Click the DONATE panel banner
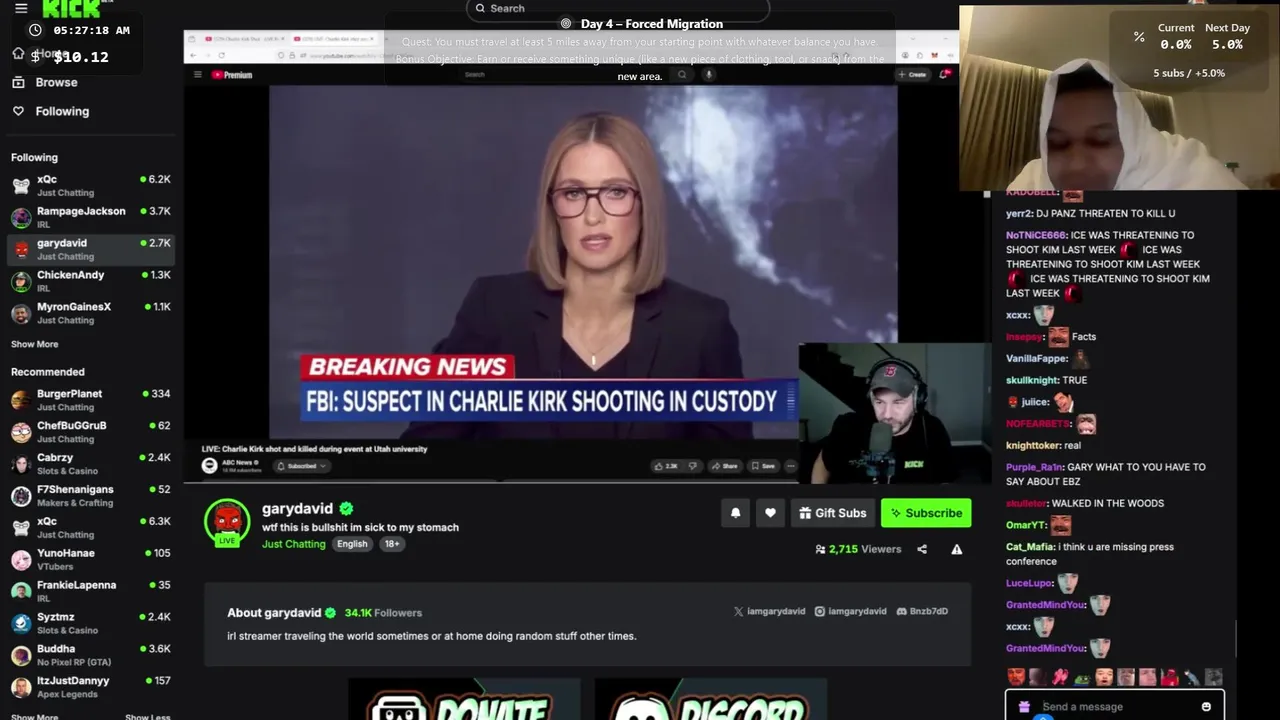Image resolution: width=1280 pixels, height=720 pixels. point(463,699)
